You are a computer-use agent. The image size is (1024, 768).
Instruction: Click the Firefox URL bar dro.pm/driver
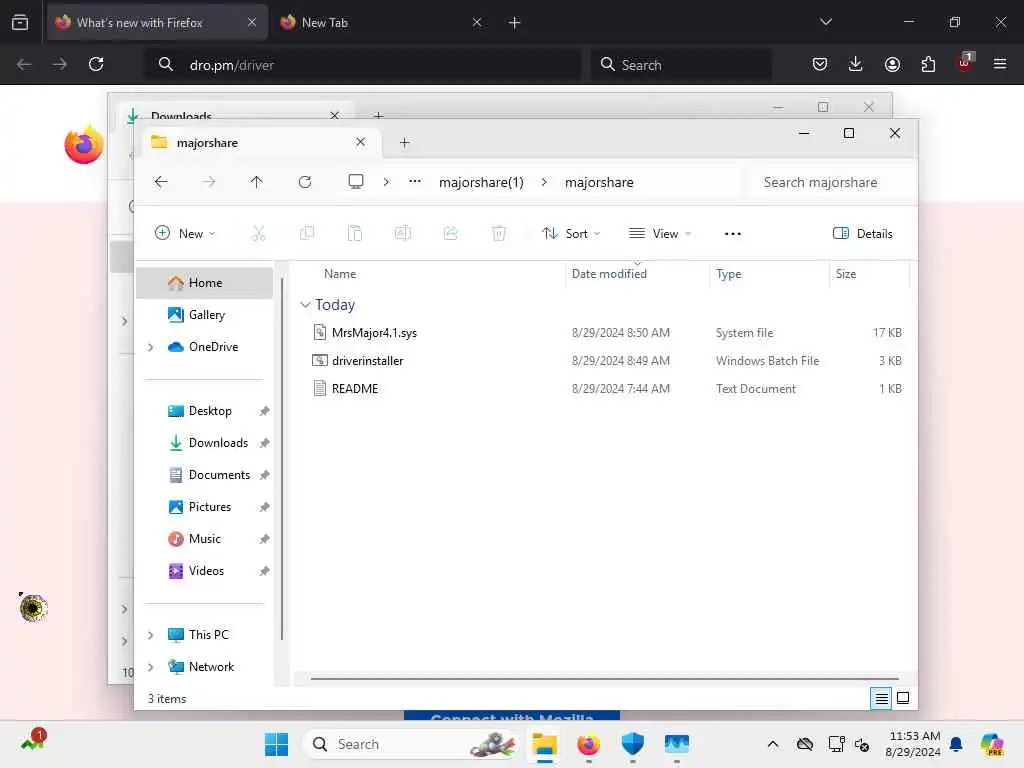tap(363, 64)
